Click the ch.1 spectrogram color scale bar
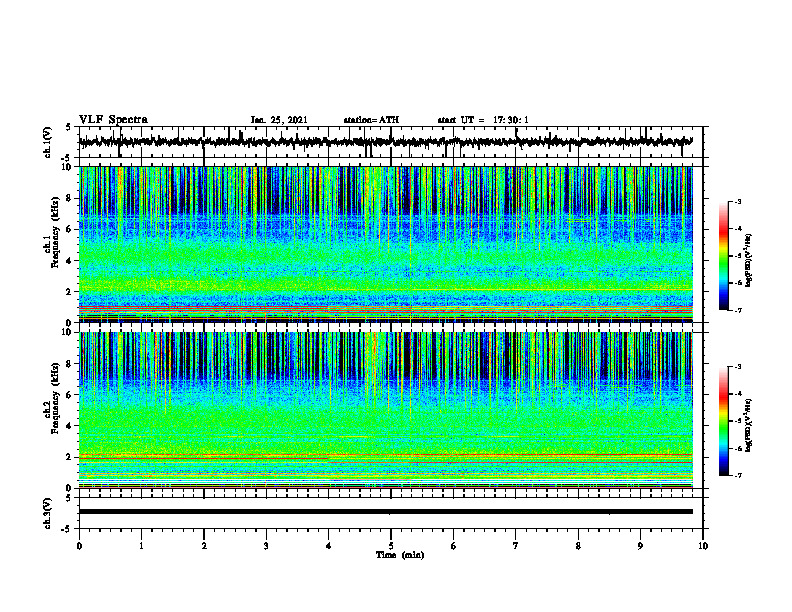792x612 pixels. [723, 256]
